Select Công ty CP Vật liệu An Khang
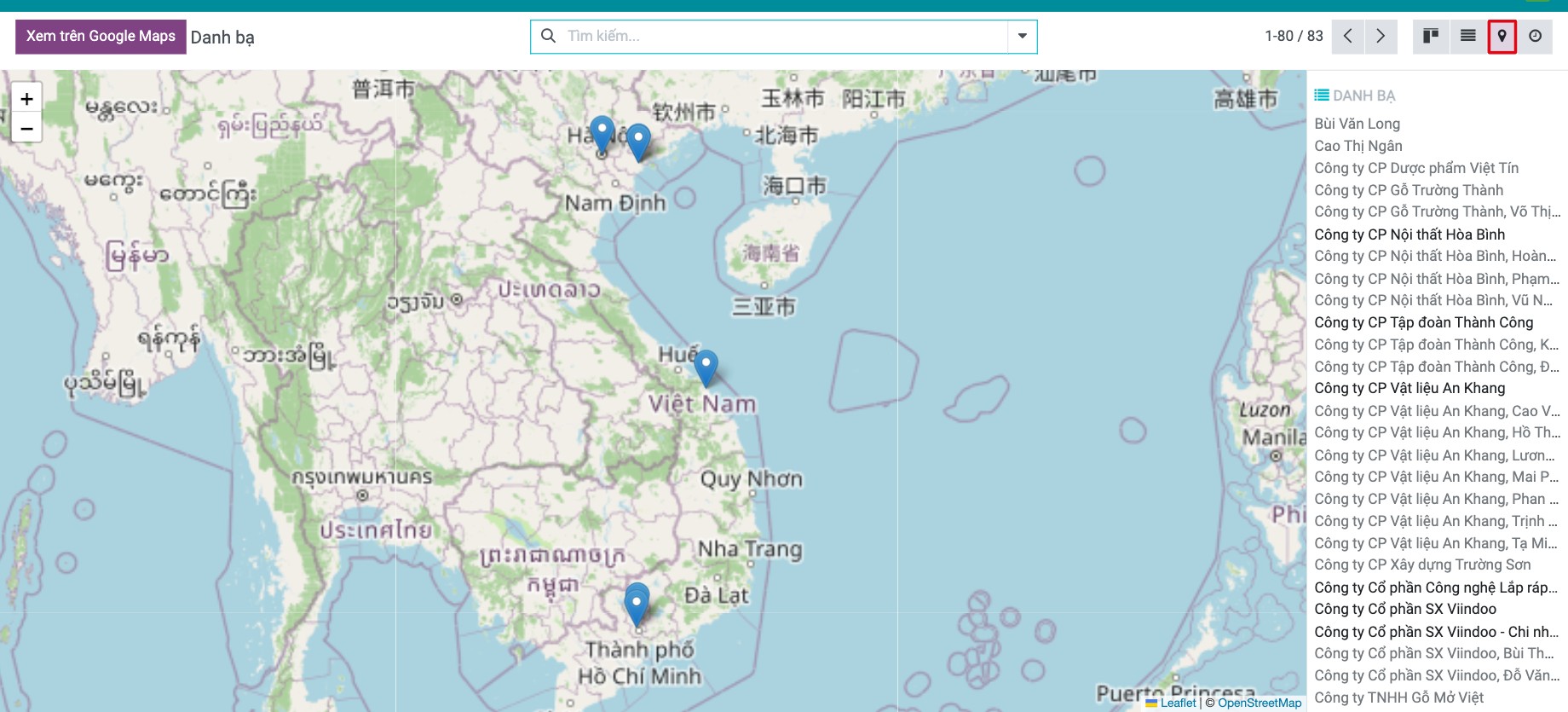 point(1409,388)
